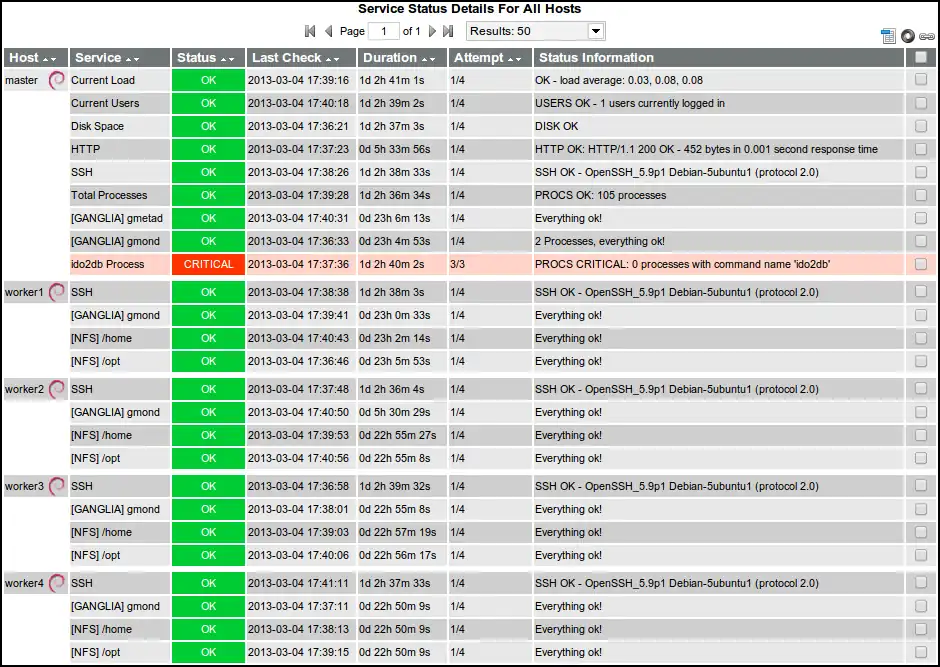The width and height of the screenshot is (940, 667).
Task: Open the worker2 host link
Action: (x=24, y=389)
